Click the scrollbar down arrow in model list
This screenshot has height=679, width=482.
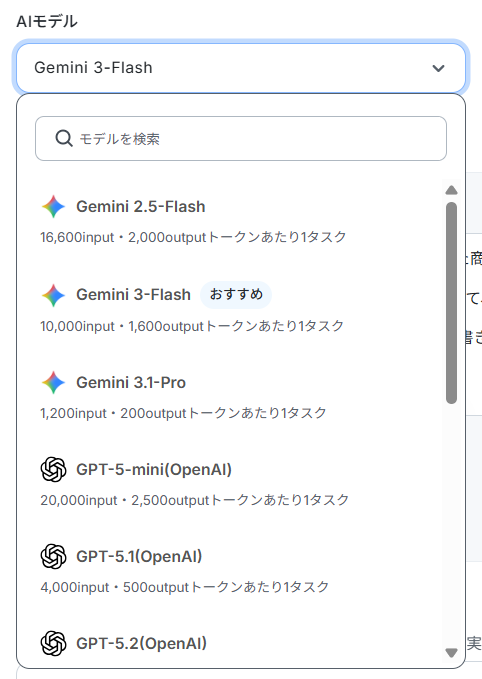click(x=451, y=653)
